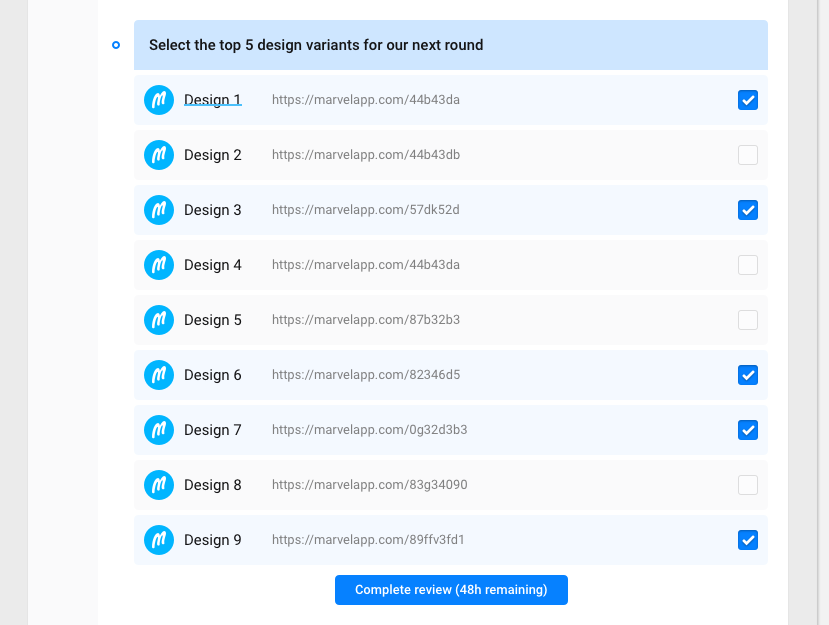
Task: Check the Design 2 checkbox
Action: click(748, 155)
